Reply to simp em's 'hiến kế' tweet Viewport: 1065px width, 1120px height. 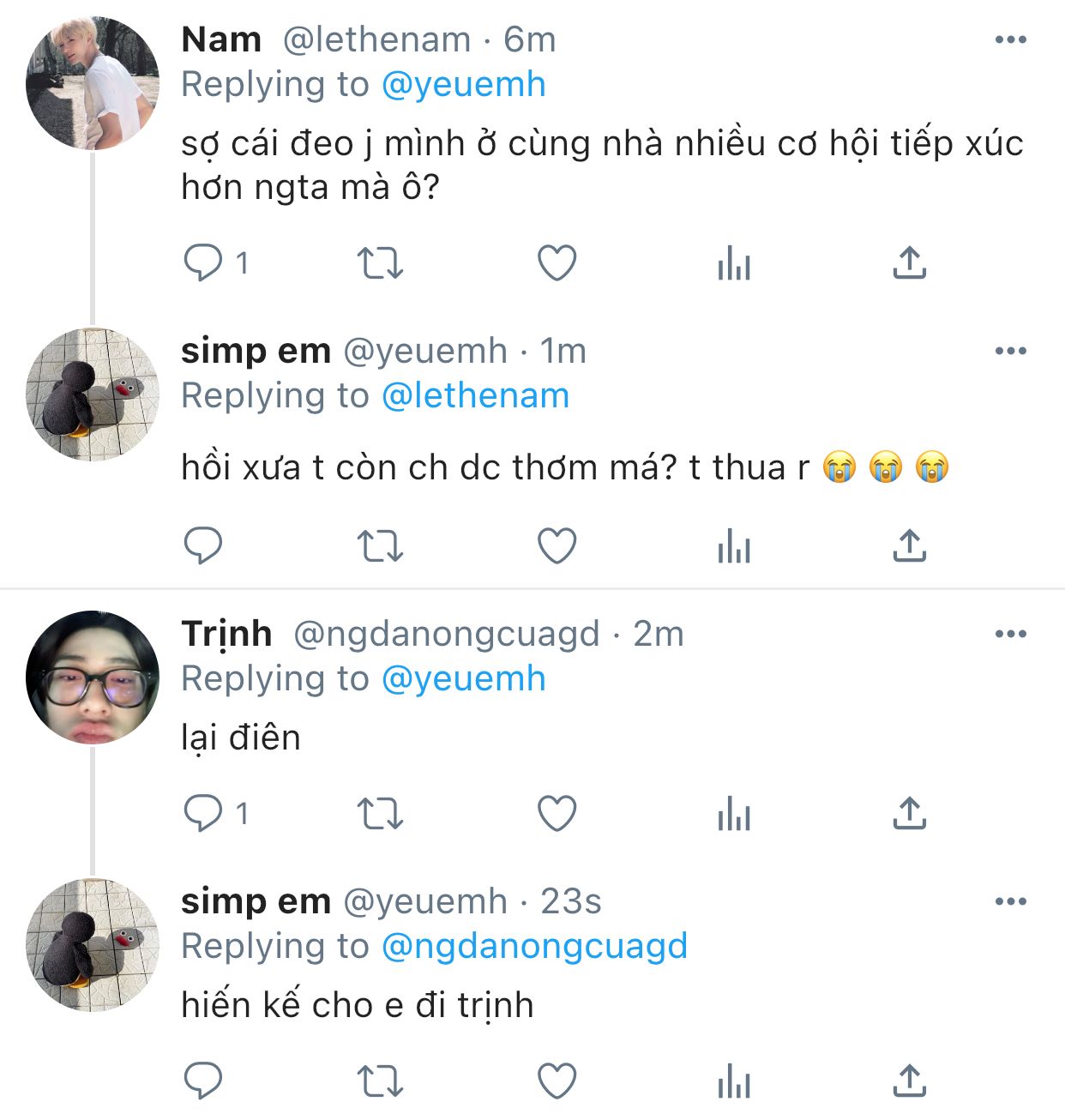coord(203,1081)
